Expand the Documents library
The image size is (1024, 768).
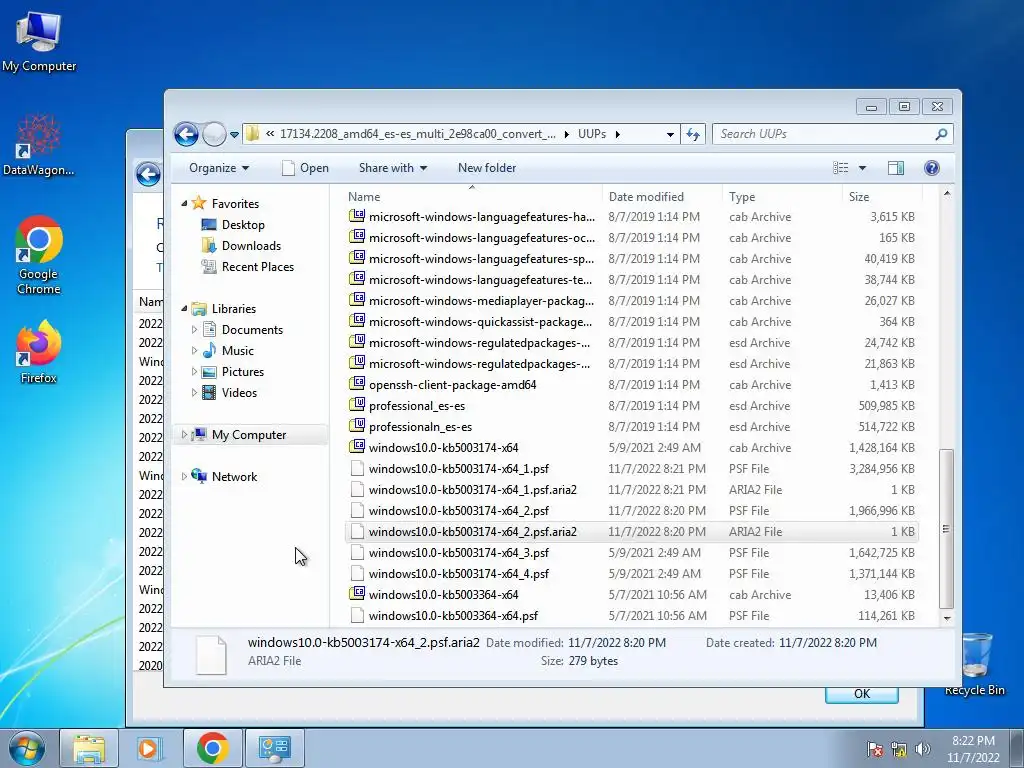pos(194,330)
